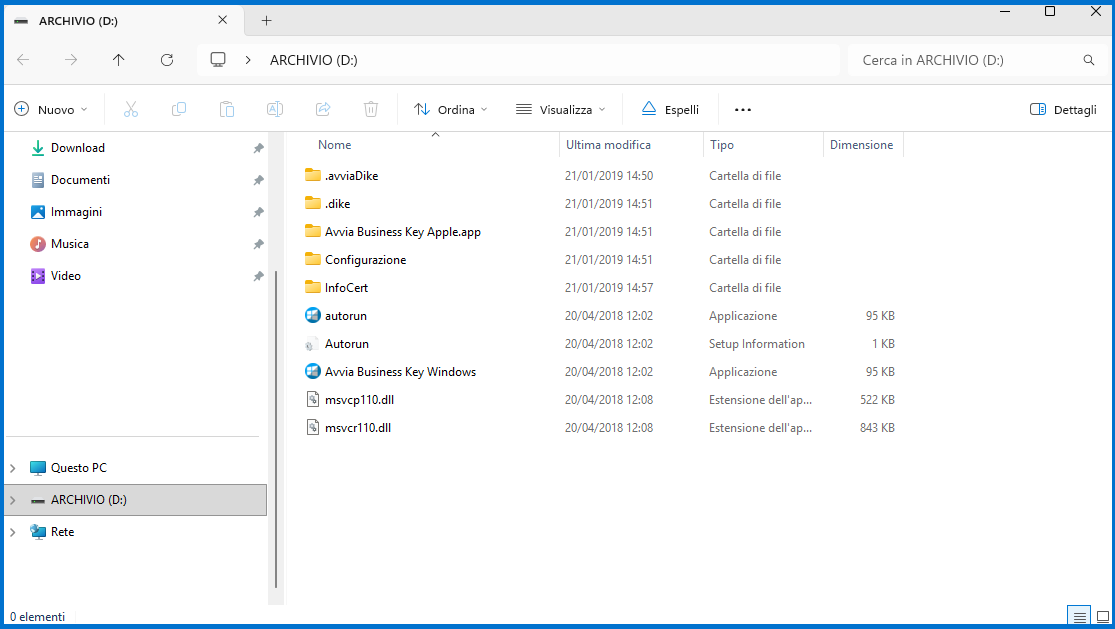Open the Ordina sort dropdown
Screen dimensions: 1115x629
coord(451,109)
